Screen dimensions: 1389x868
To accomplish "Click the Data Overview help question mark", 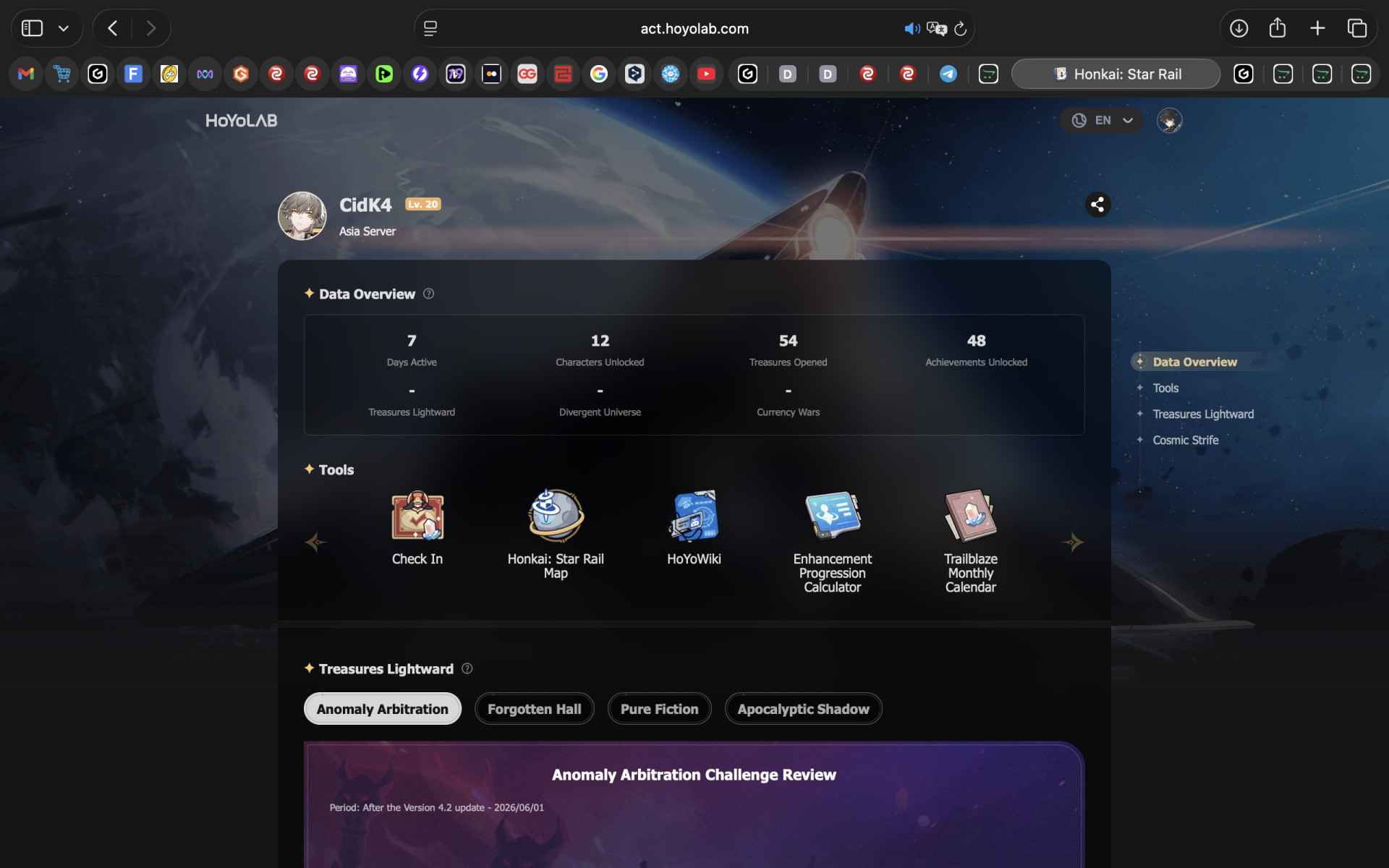I will pos(429,294).
